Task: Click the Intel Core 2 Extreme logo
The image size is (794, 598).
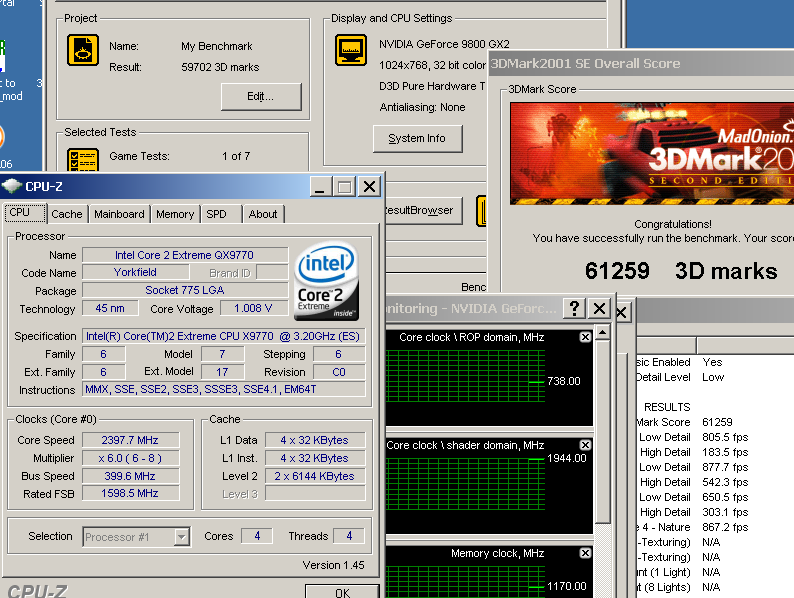Action: (x=327, y=282)
